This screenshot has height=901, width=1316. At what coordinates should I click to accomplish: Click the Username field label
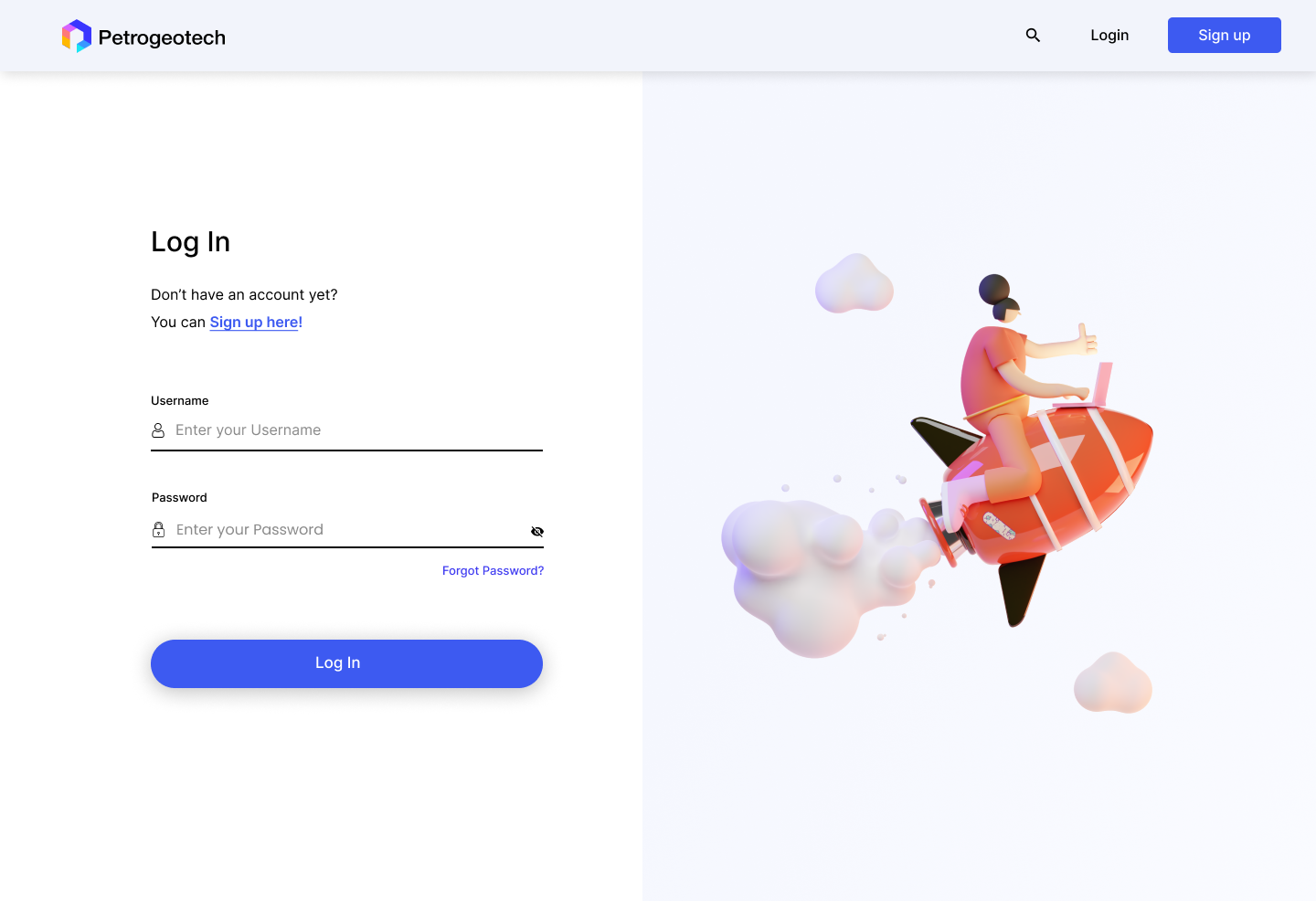[x=180, y=401]
